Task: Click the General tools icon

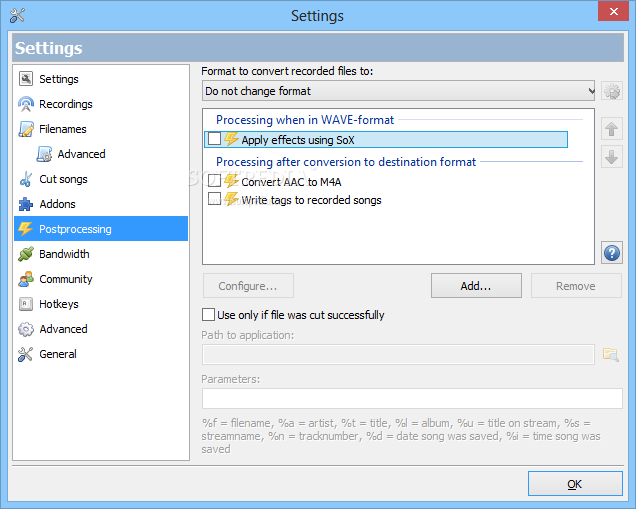Action: pyautogui.click(x=26, y=354)
